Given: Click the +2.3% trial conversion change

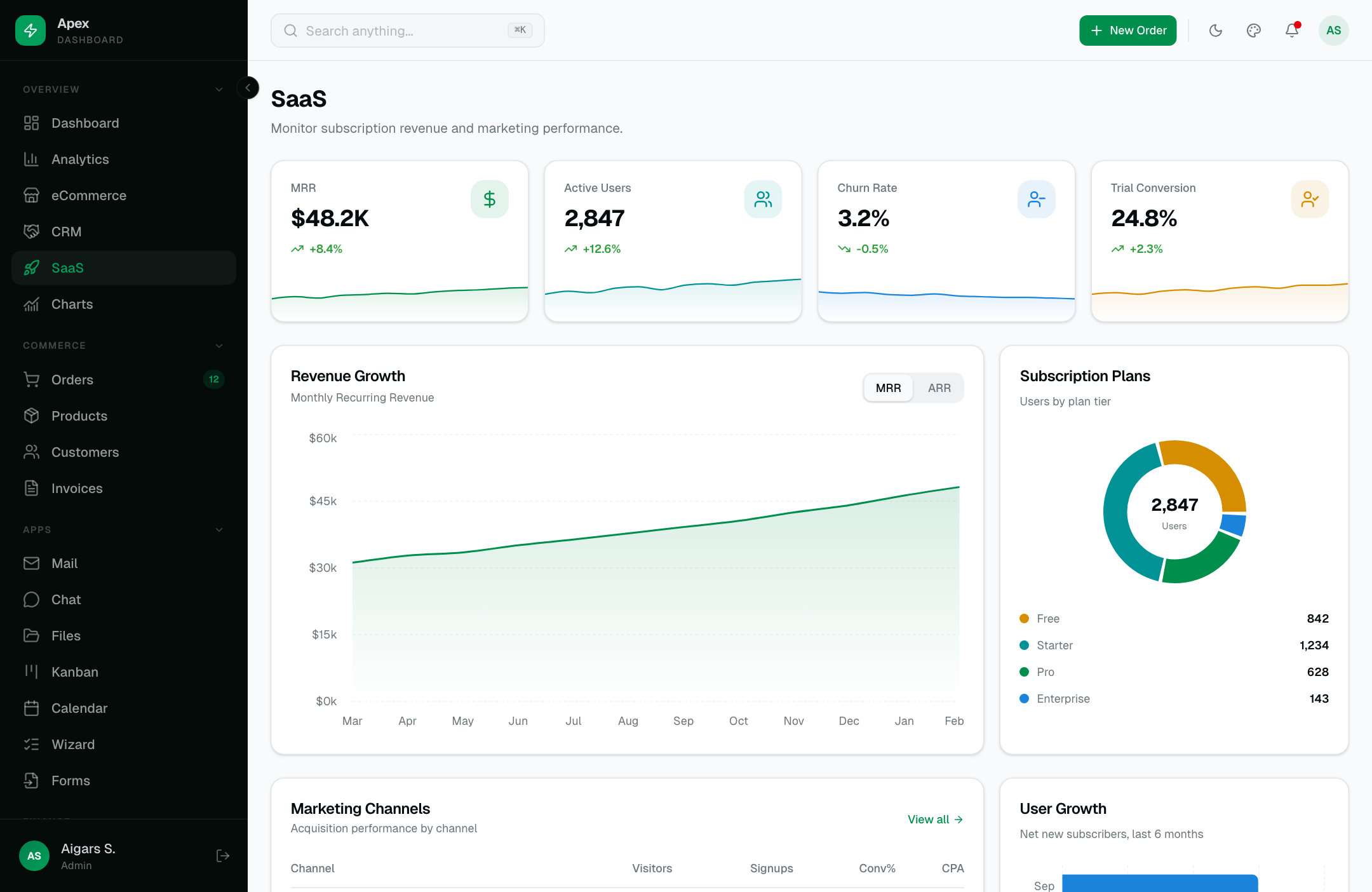Looking at the screenshot, I should 1146,249.
